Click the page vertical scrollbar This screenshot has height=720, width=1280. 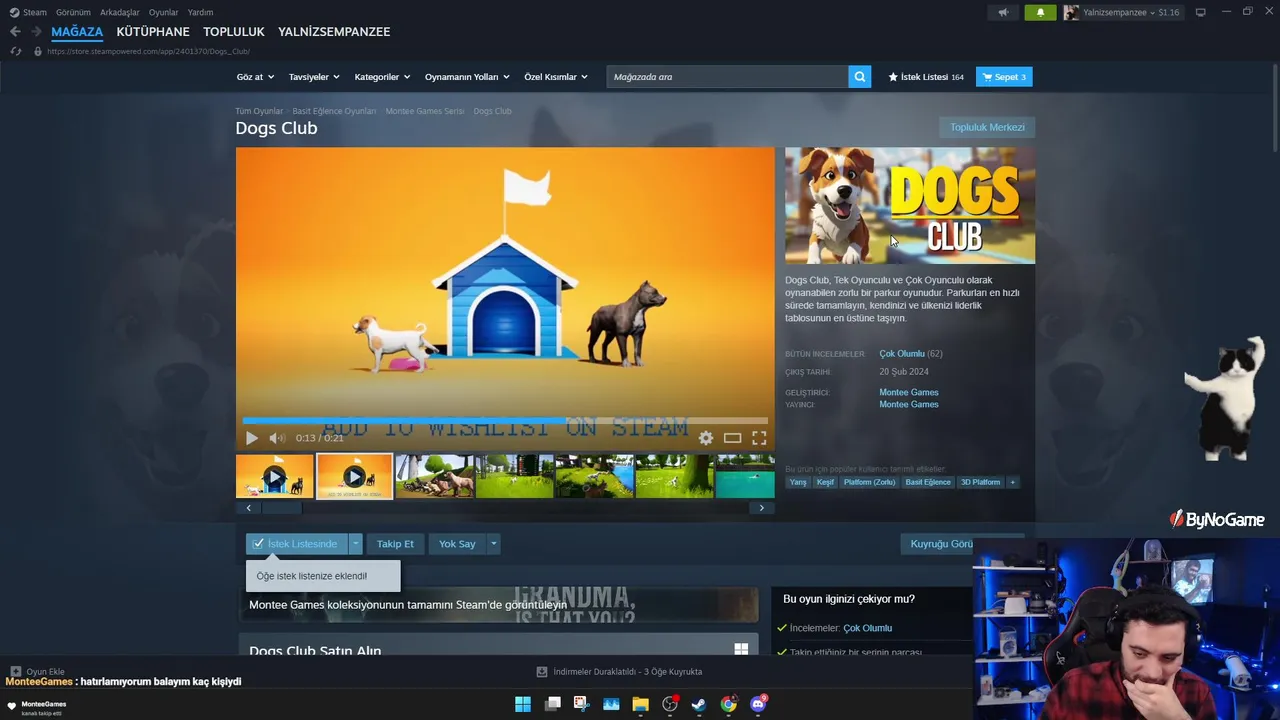[1274, 110]
